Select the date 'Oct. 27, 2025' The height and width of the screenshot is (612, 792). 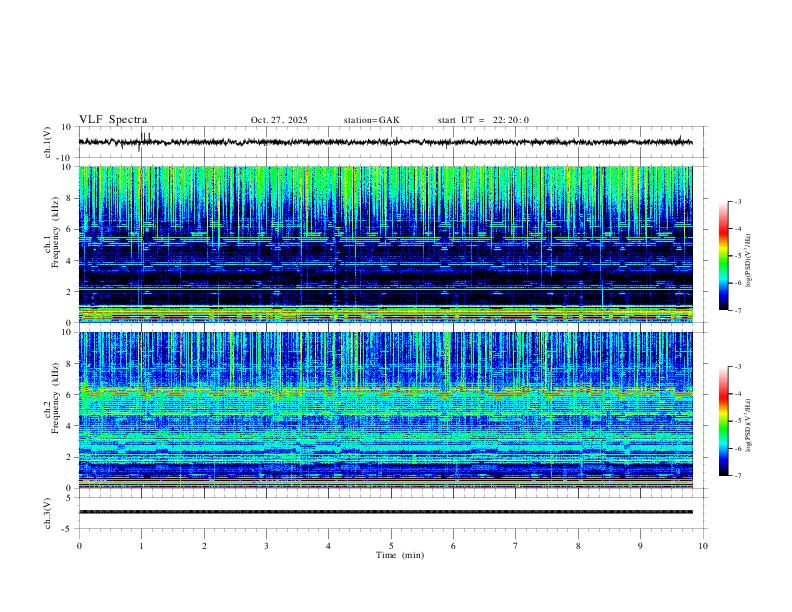click(x=279, y=120)
